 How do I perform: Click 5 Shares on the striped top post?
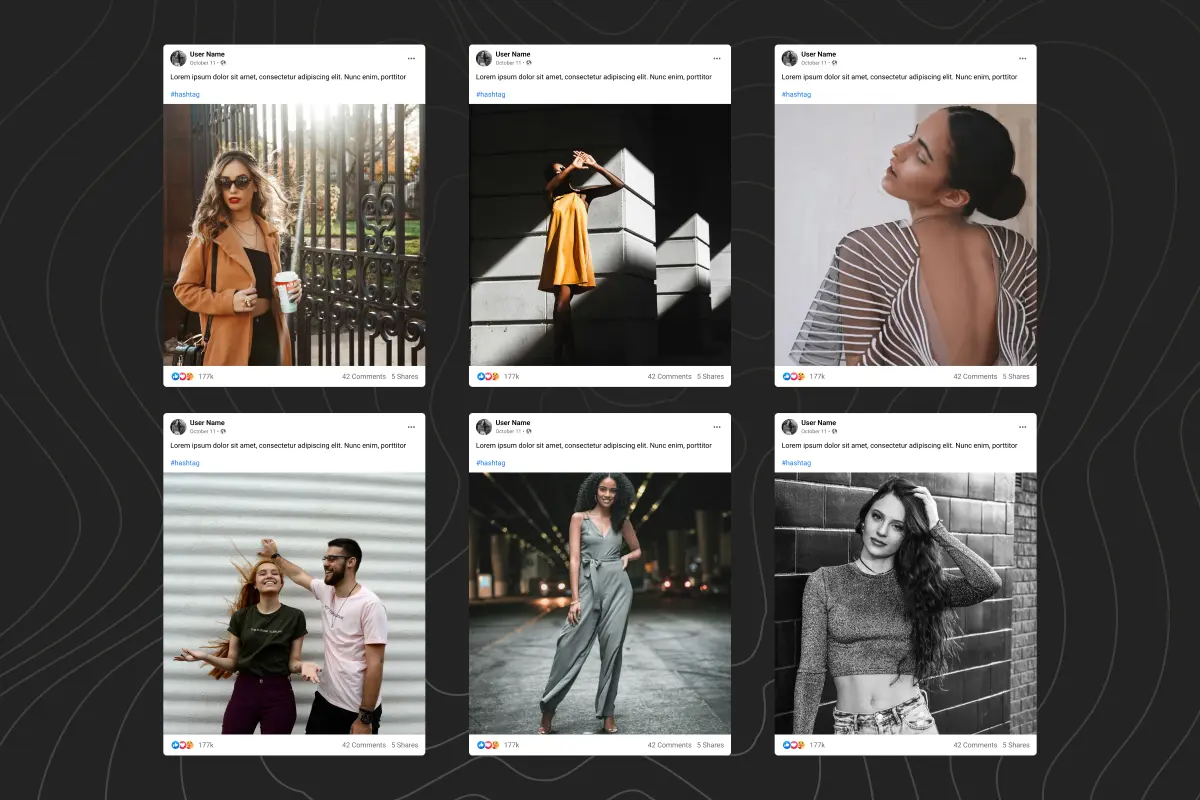pyautogui.click(x=1017, y=377)
